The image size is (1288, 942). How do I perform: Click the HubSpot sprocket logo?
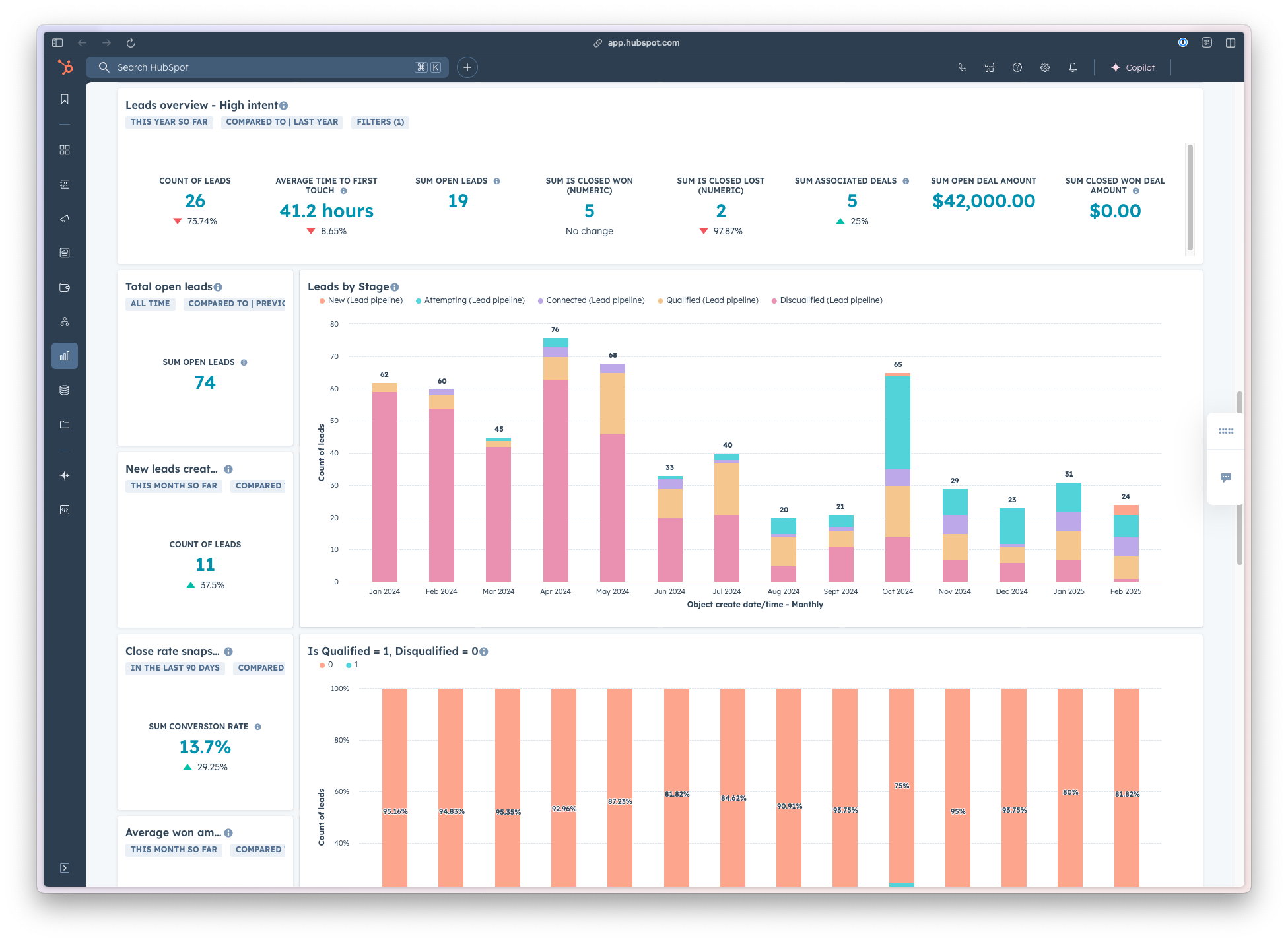[x=65, y=67]
